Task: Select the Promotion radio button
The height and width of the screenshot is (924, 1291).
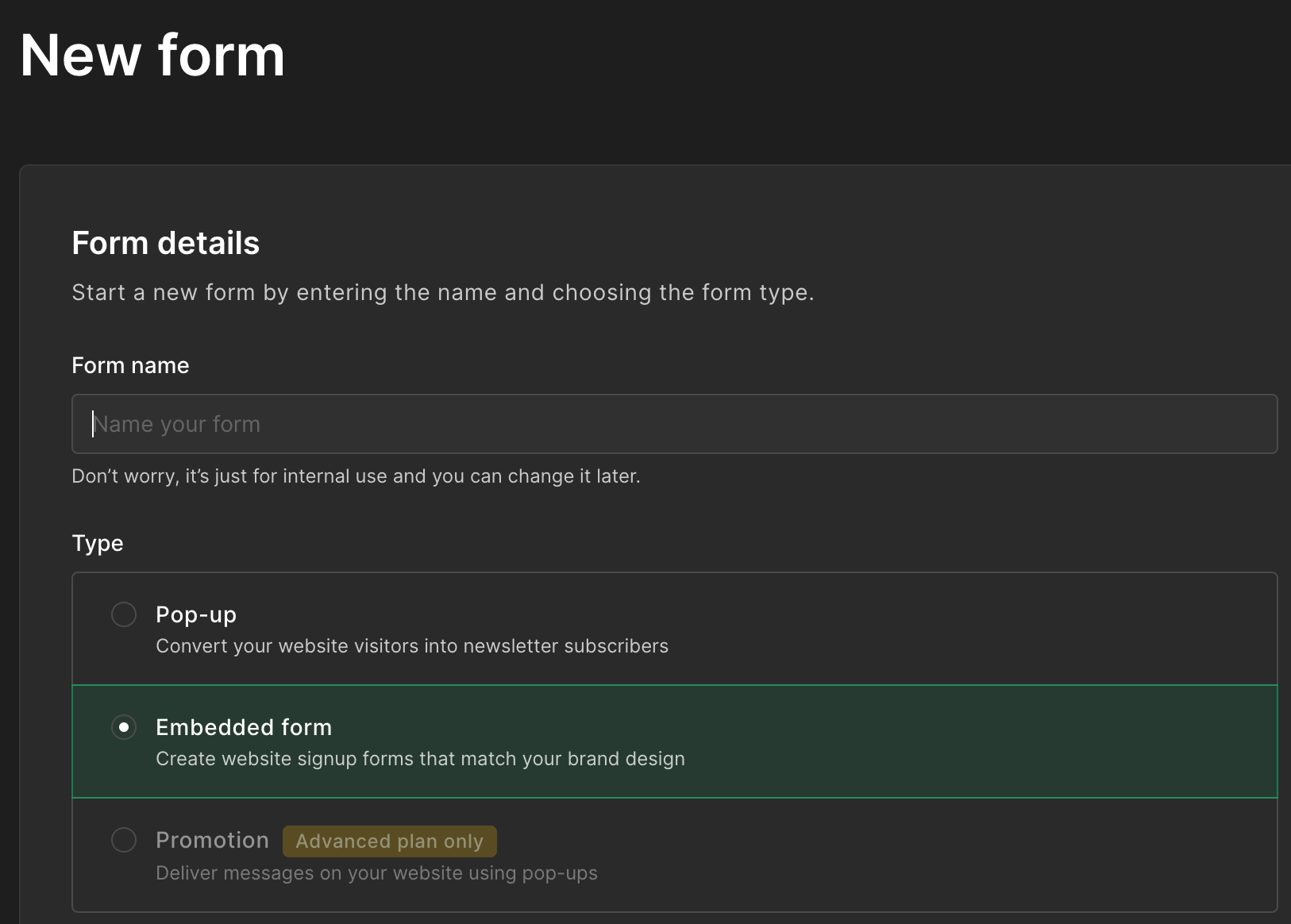Action: coord(124,840)
